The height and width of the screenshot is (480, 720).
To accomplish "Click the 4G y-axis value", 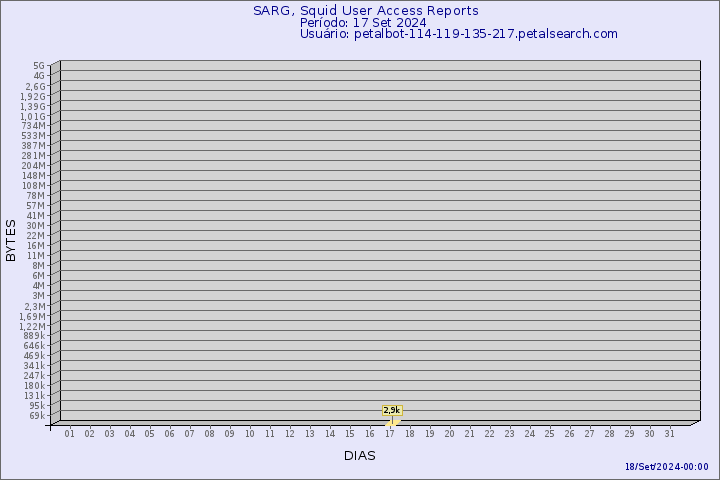I will click(39, 76).
